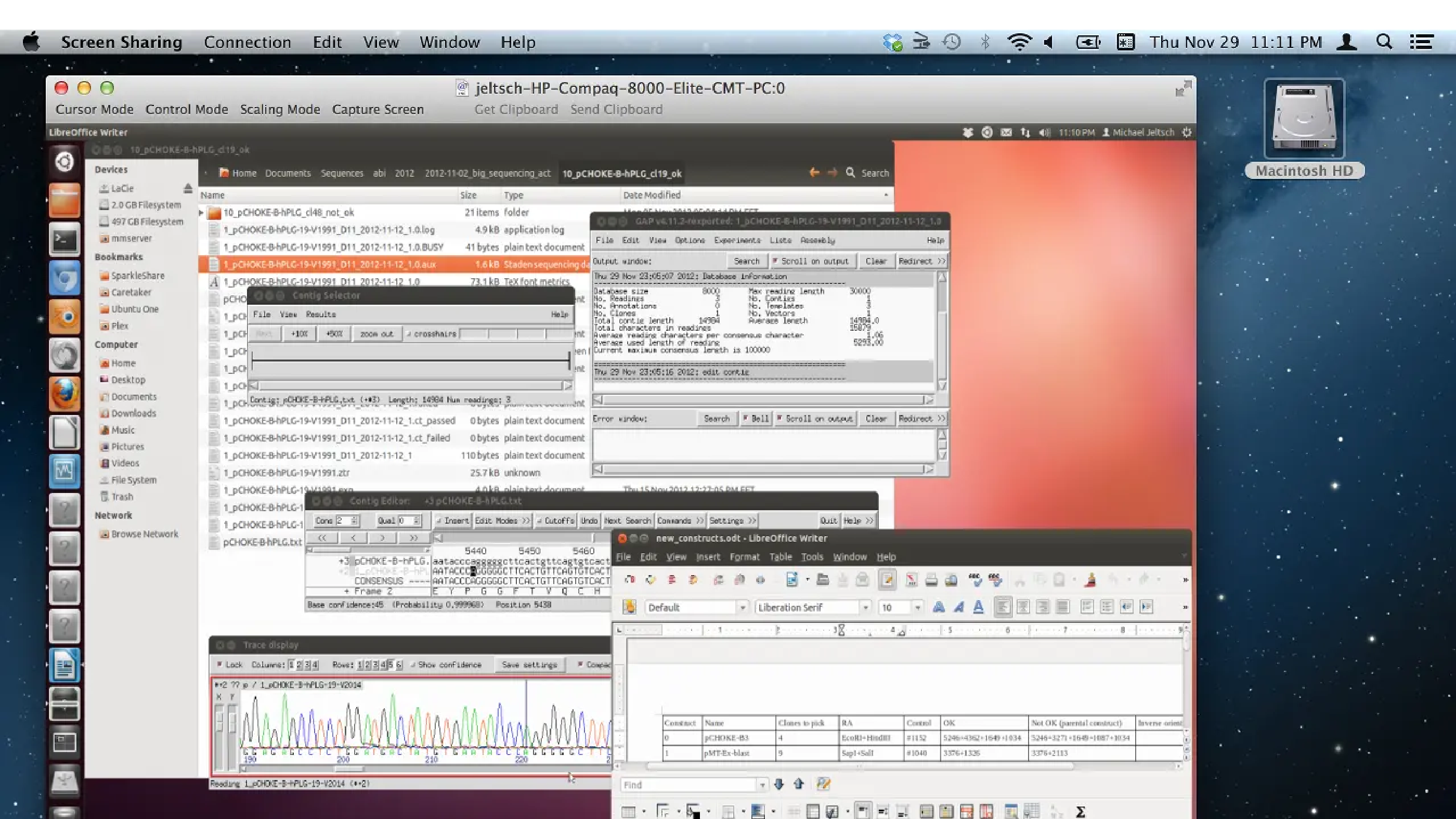Click the Styles and Formatting icon in Writer
The image size is (1456, 819).
[629, 607]
